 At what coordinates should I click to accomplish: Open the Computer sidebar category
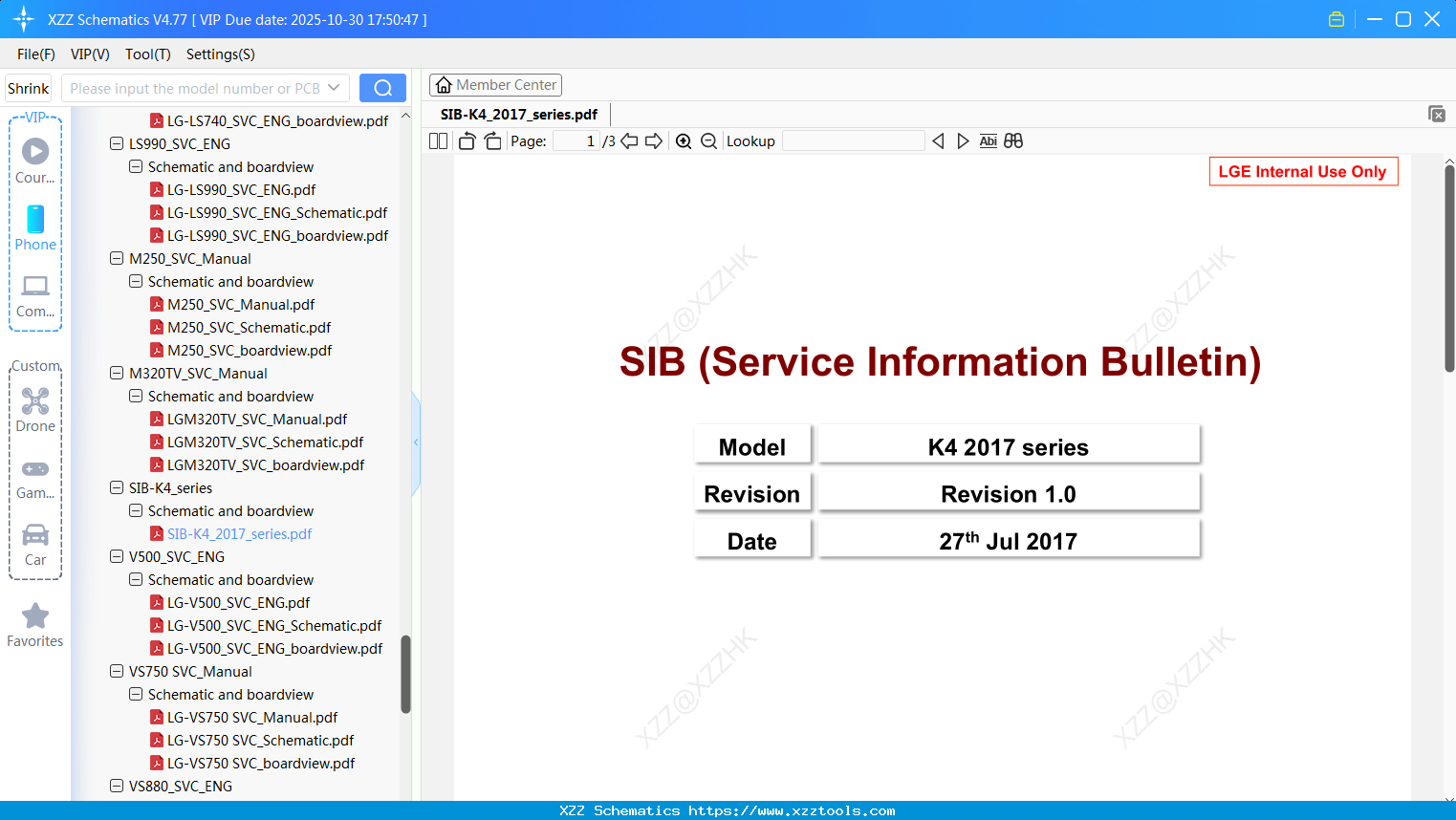click(x=35, y=294)
